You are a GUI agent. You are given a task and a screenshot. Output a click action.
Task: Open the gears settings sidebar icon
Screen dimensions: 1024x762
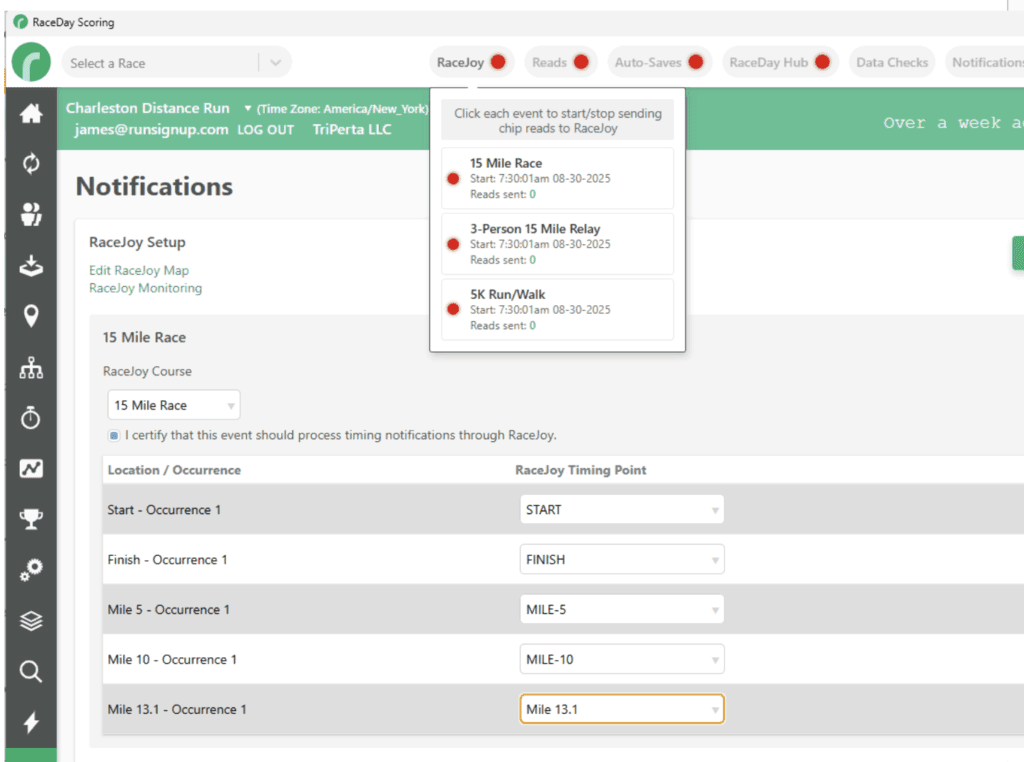(31, 569)
